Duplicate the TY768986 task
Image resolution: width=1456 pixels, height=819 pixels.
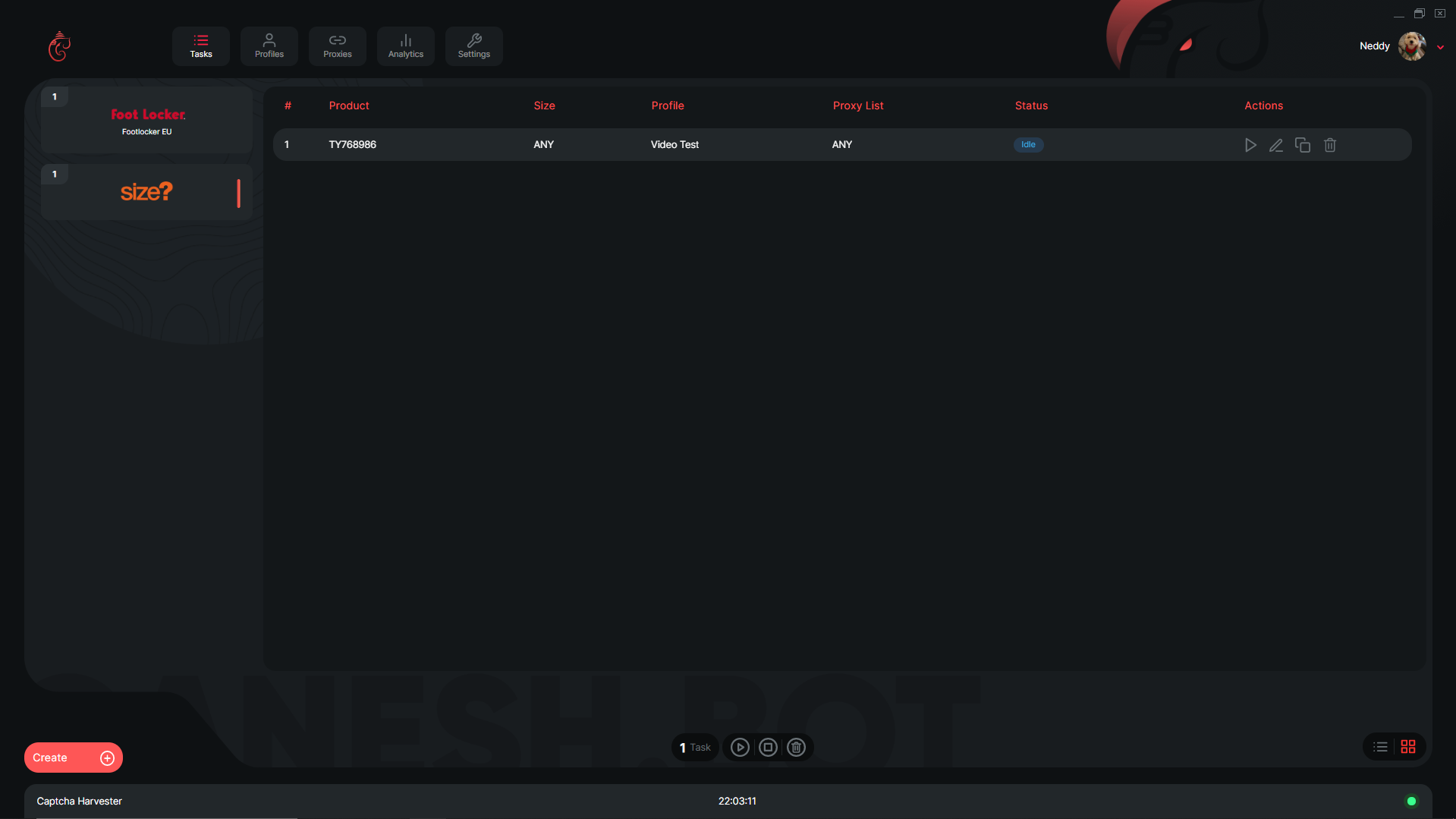point(1303,145)
